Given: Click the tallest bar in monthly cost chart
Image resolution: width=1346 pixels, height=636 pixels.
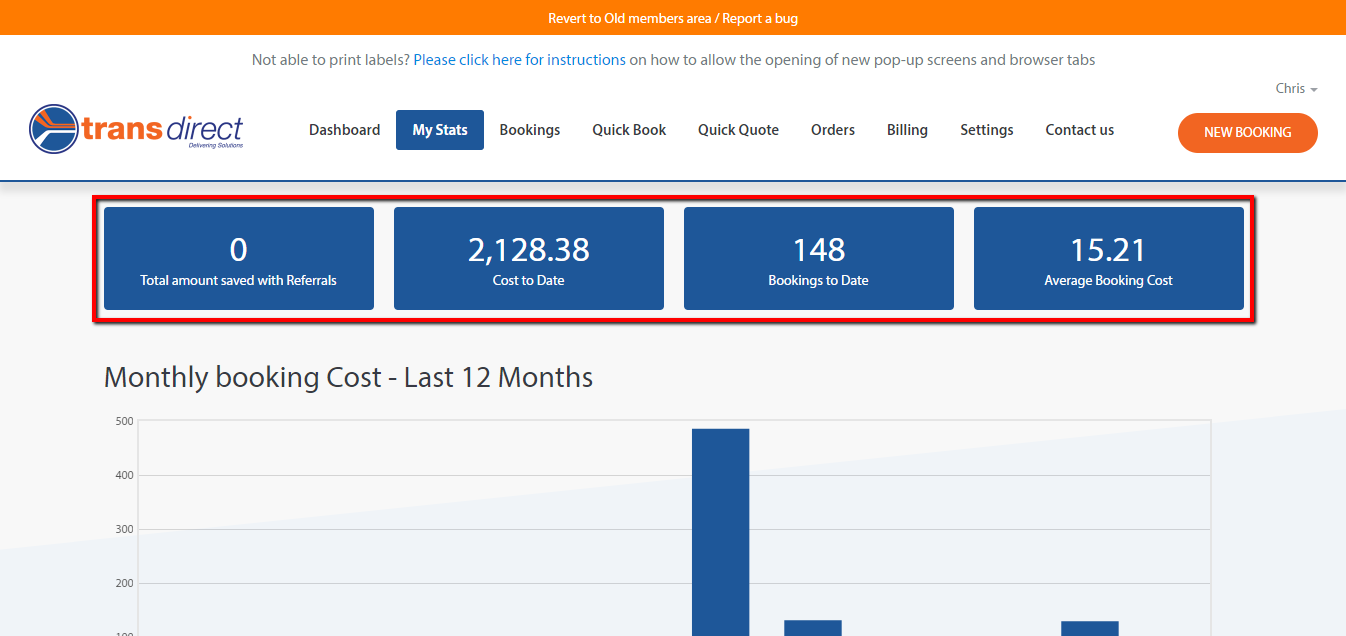Looking at the screenshot, I should [721, 532].
